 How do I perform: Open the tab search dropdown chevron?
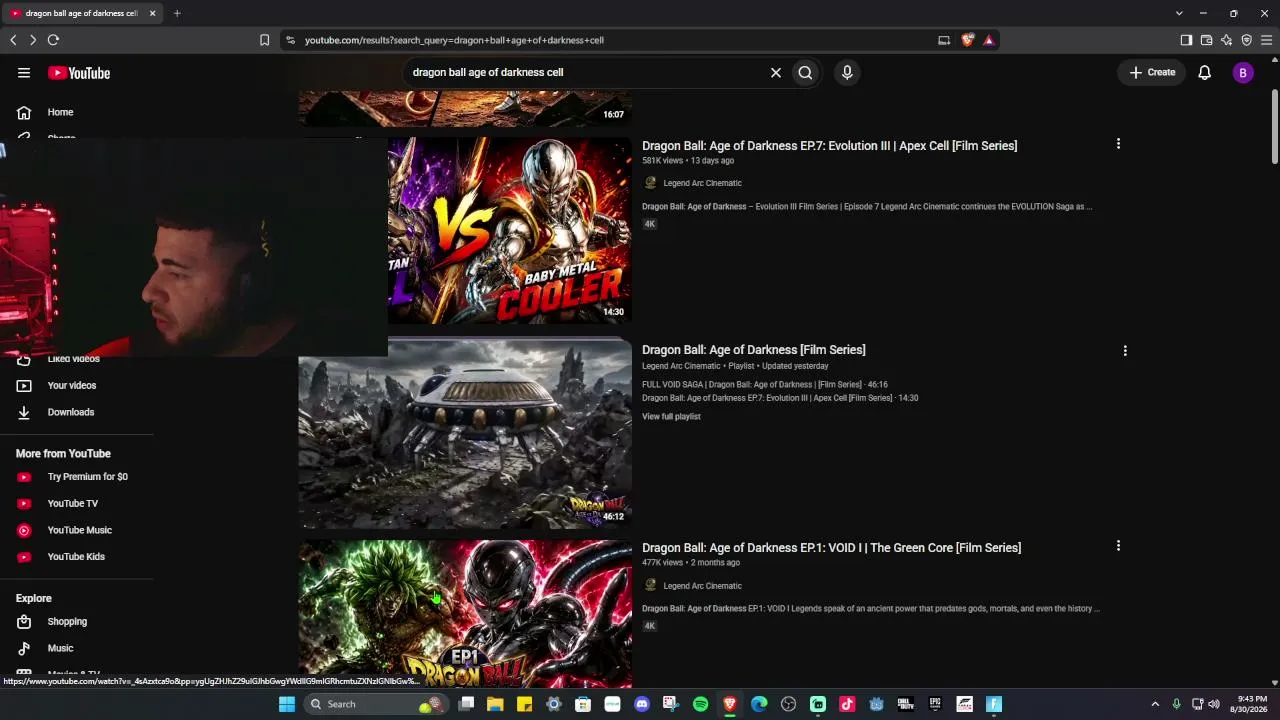pyautogui.click(x=1179, y=13)
